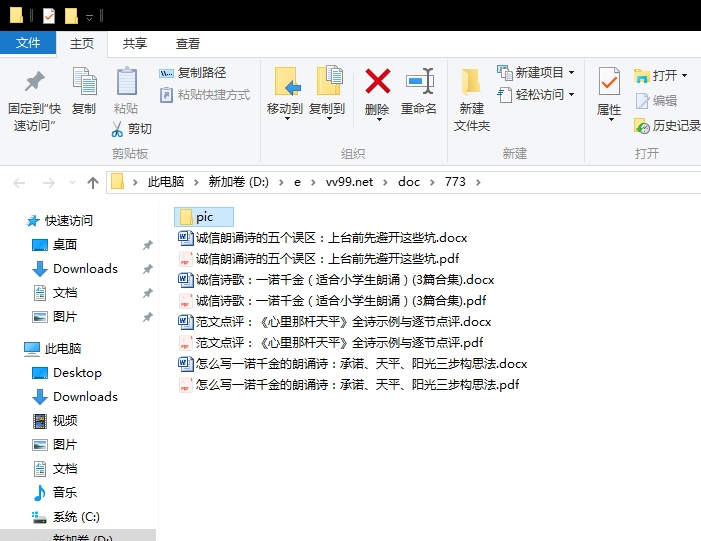Open pinned 图片 under Quick access
Screen dimensions: 701x541
point(55,317)
